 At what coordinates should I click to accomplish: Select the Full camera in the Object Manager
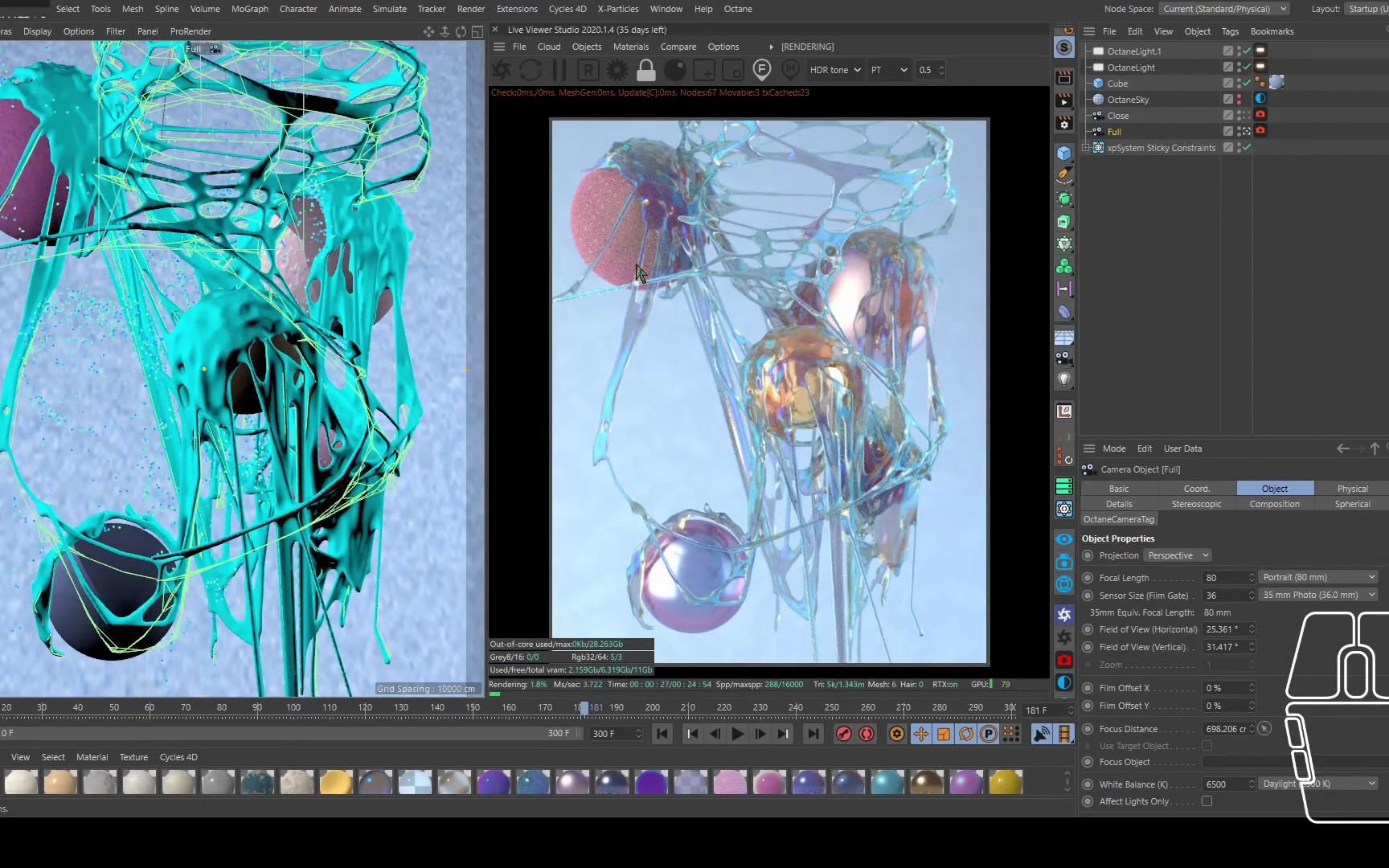click(x=1114, y=131)
